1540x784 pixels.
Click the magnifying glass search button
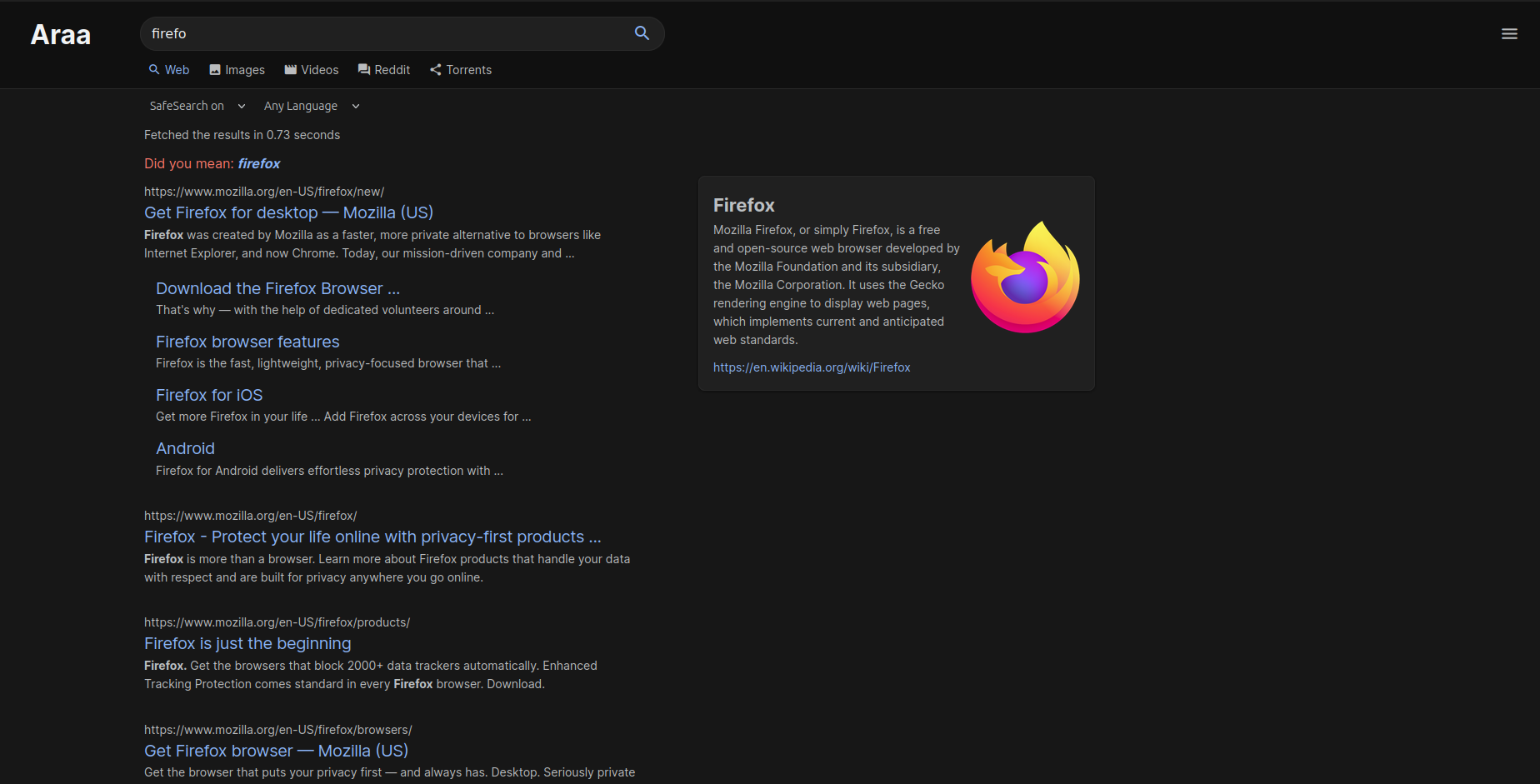pos(642,33)
